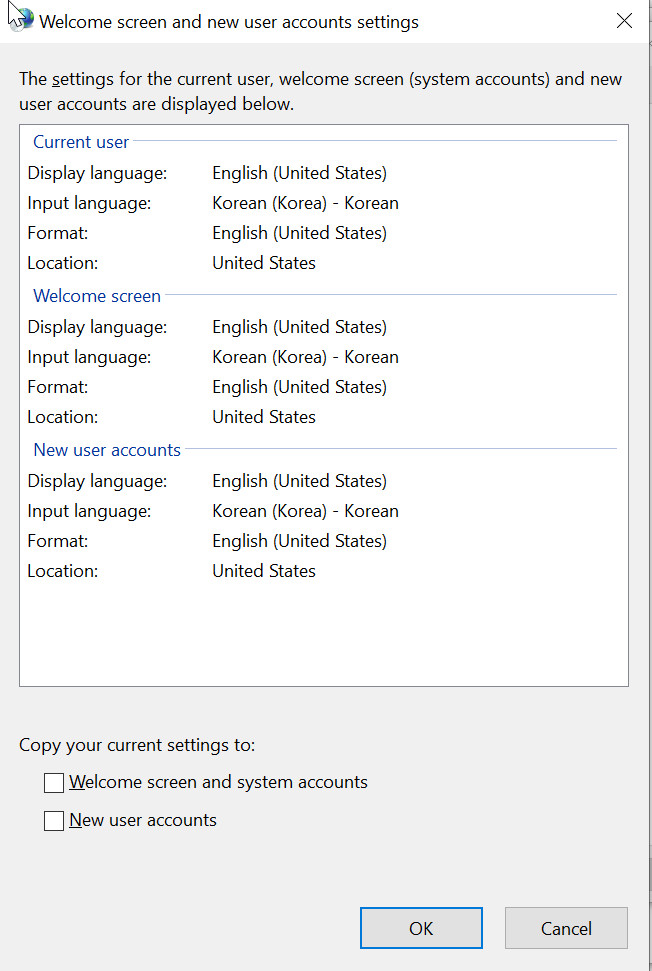This screenshot has width=652, height=971.
Task: Click the Format label under Current user
Action: [58, 233]
